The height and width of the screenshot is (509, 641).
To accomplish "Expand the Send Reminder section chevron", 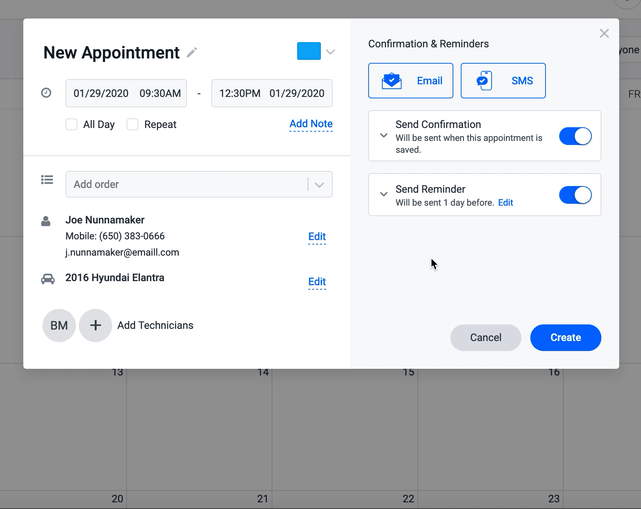I will click(383, 194).
